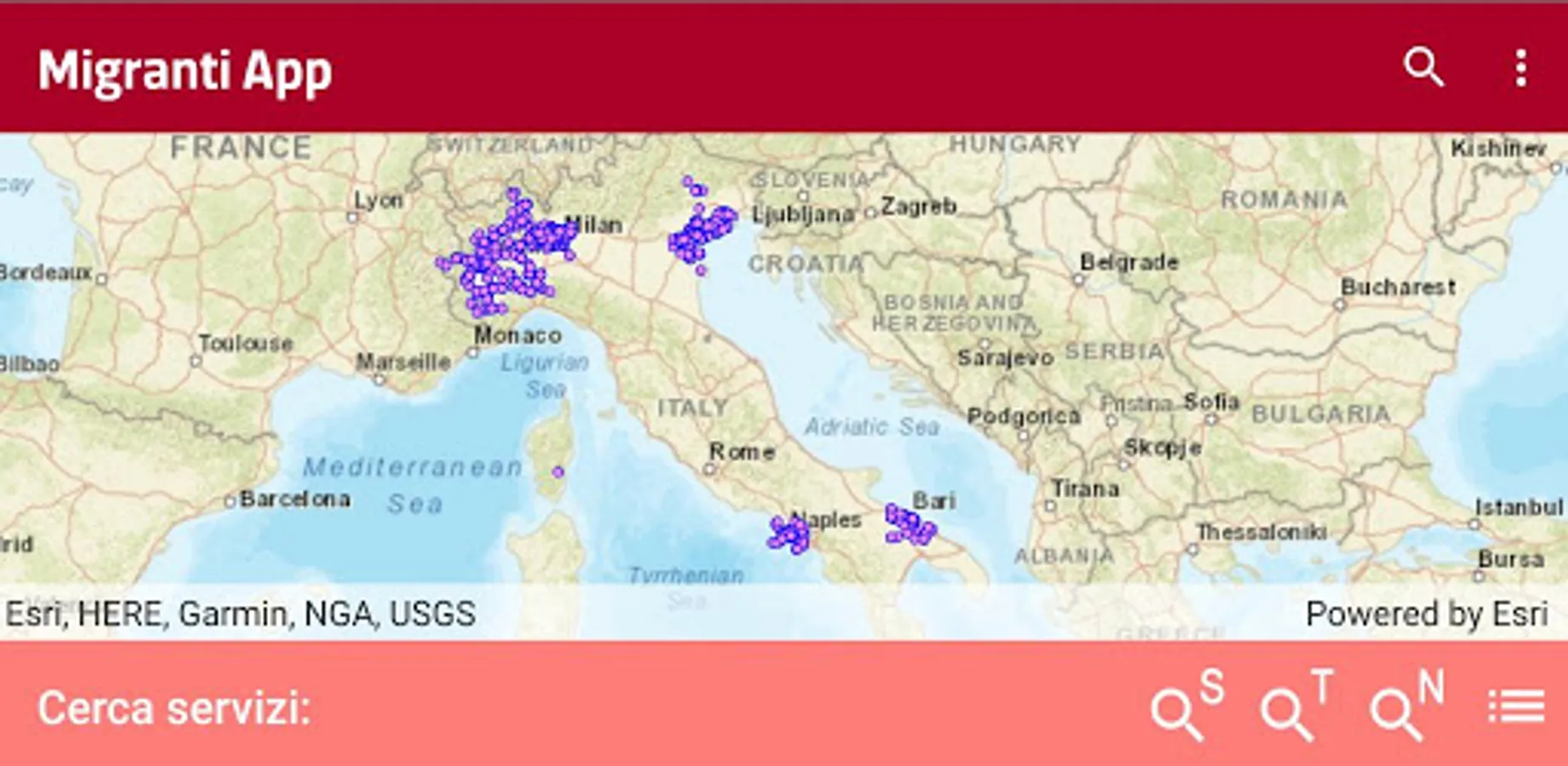Click the 'Adriatic Sea' label
This screenshot has width=1568, height=766.
coord(872,426)
